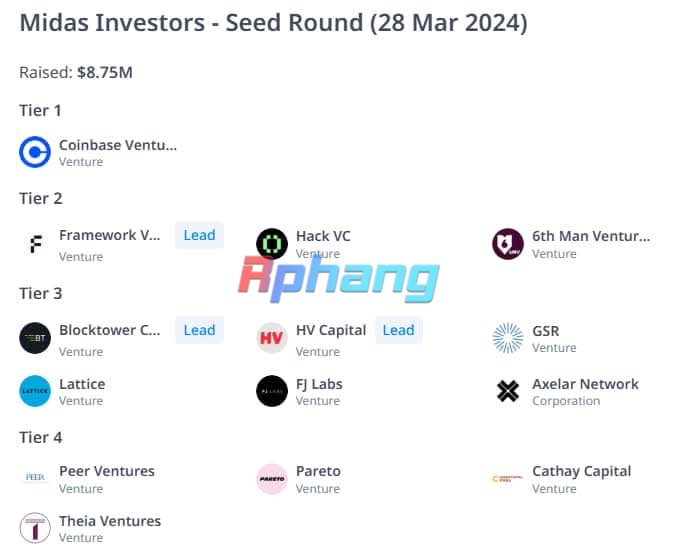Open the FJ Labs black logo
Image resolution: width=677 pixels, height=558 pixels.
pos(272,391)
